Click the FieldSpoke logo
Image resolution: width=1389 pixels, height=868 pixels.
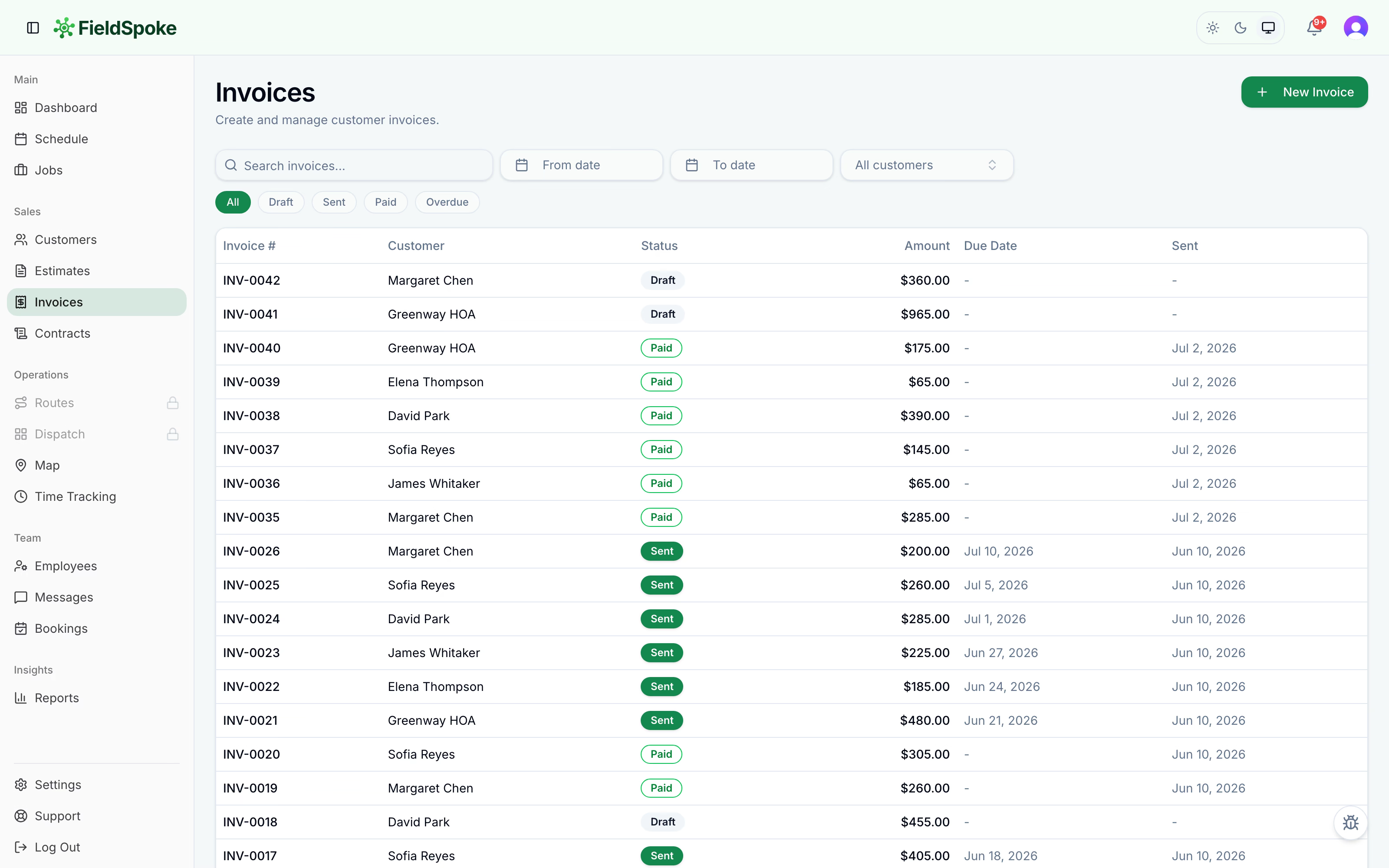point(115,27)
